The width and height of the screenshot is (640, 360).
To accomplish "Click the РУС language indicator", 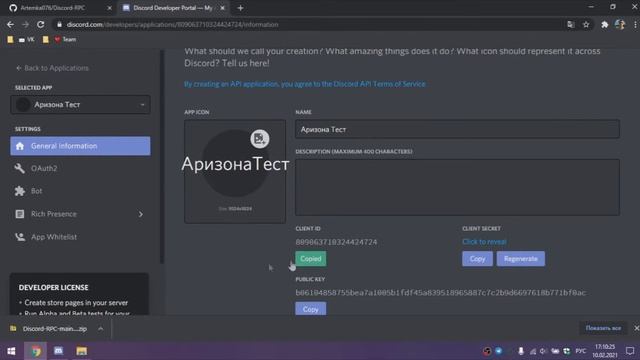I will tap(580, 351).
